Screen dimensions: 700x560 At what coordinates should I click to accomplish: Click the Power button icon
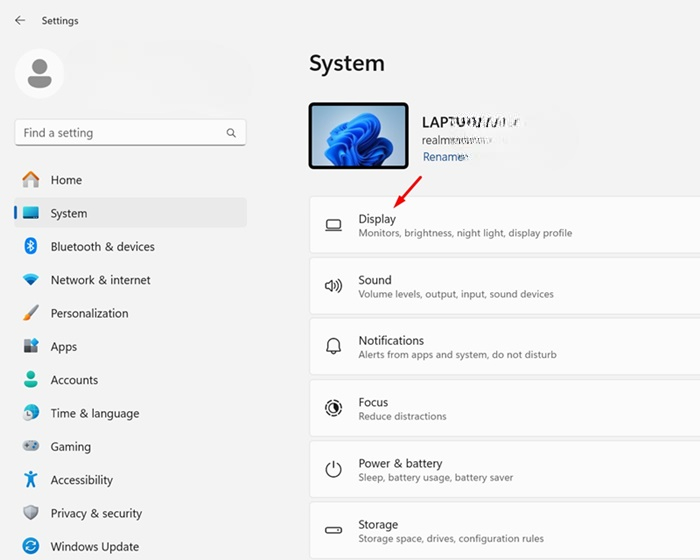[x=333, y=469]
